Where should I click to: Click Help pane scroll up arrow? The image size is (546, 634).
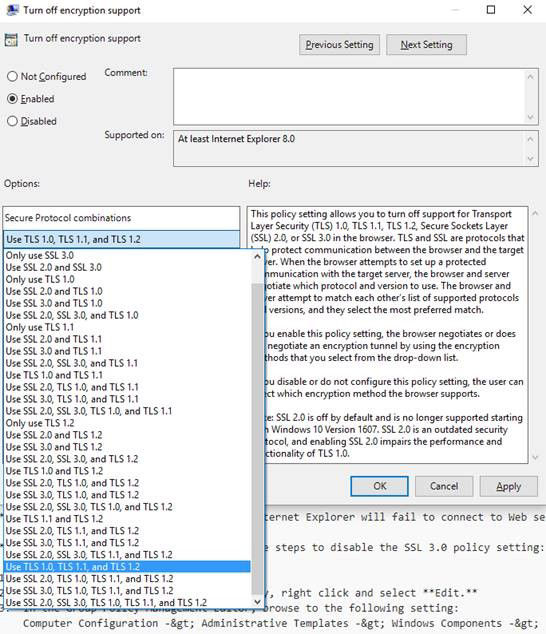click(x=535, y=213)
